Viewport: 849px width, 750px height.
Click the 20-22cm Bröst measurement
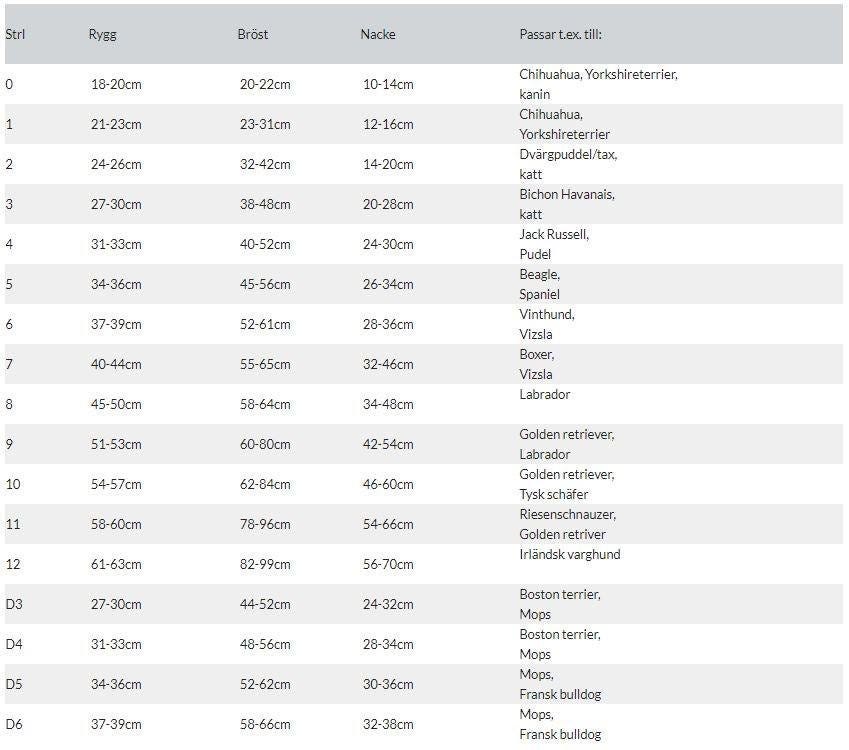[x=265, y=84]
